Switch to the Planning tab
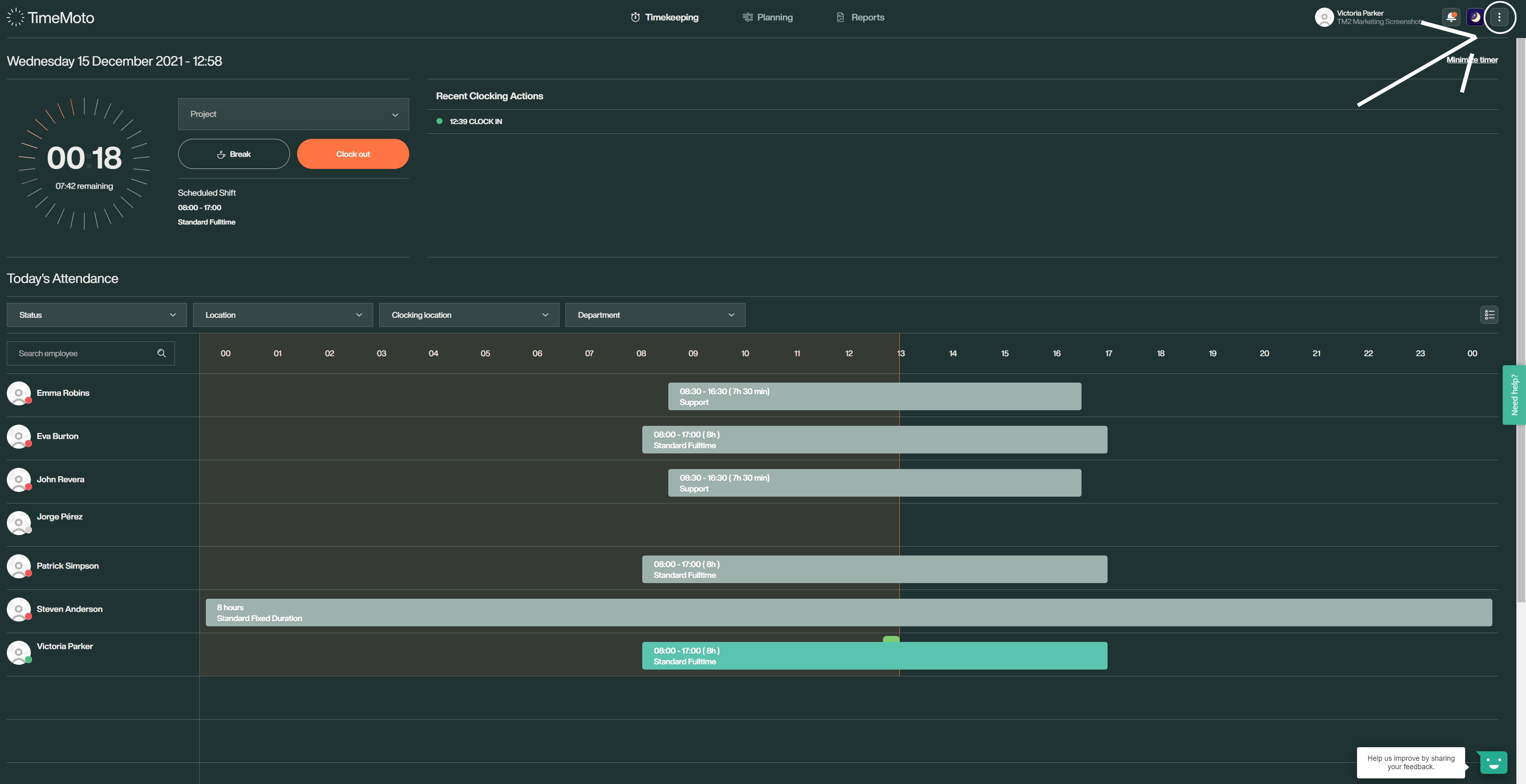This screenshot has height=784, width=1526. 767,17
